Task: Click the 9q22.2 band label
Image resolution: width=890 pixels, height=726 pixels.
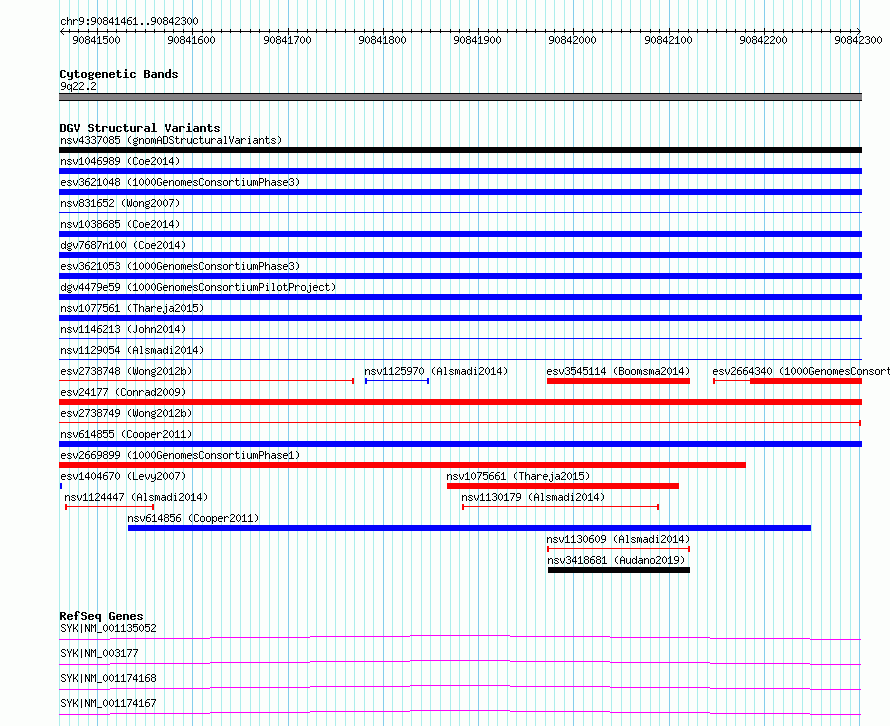Action: pos(78,86)
